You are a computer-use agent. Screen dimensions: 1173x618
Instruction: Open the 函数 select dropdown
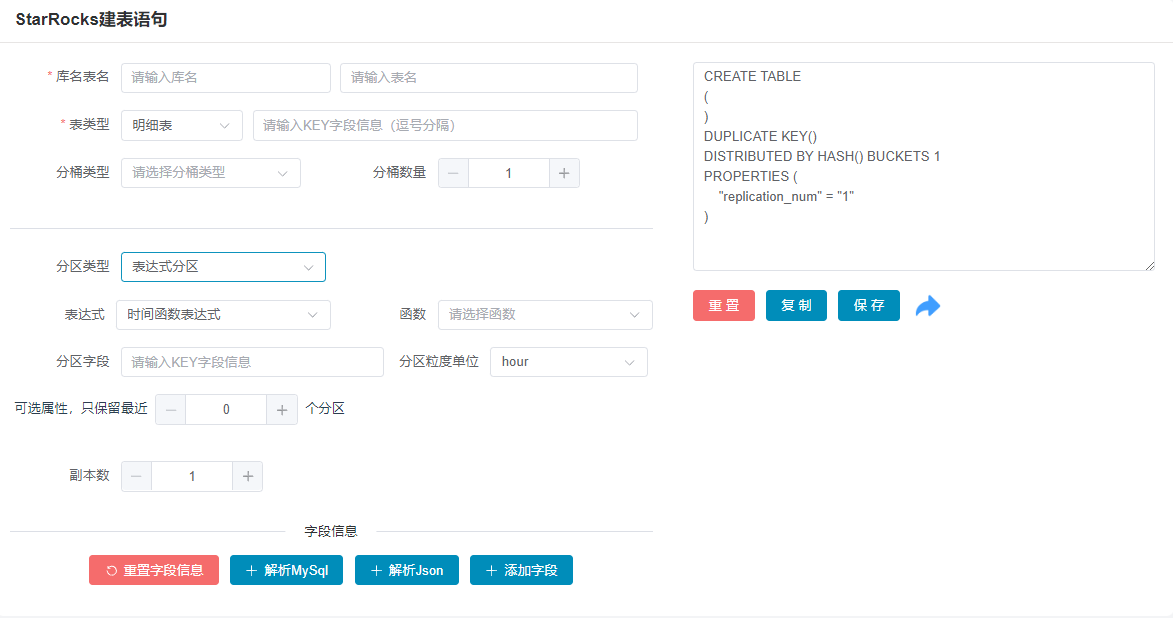[x=545, y=315]
